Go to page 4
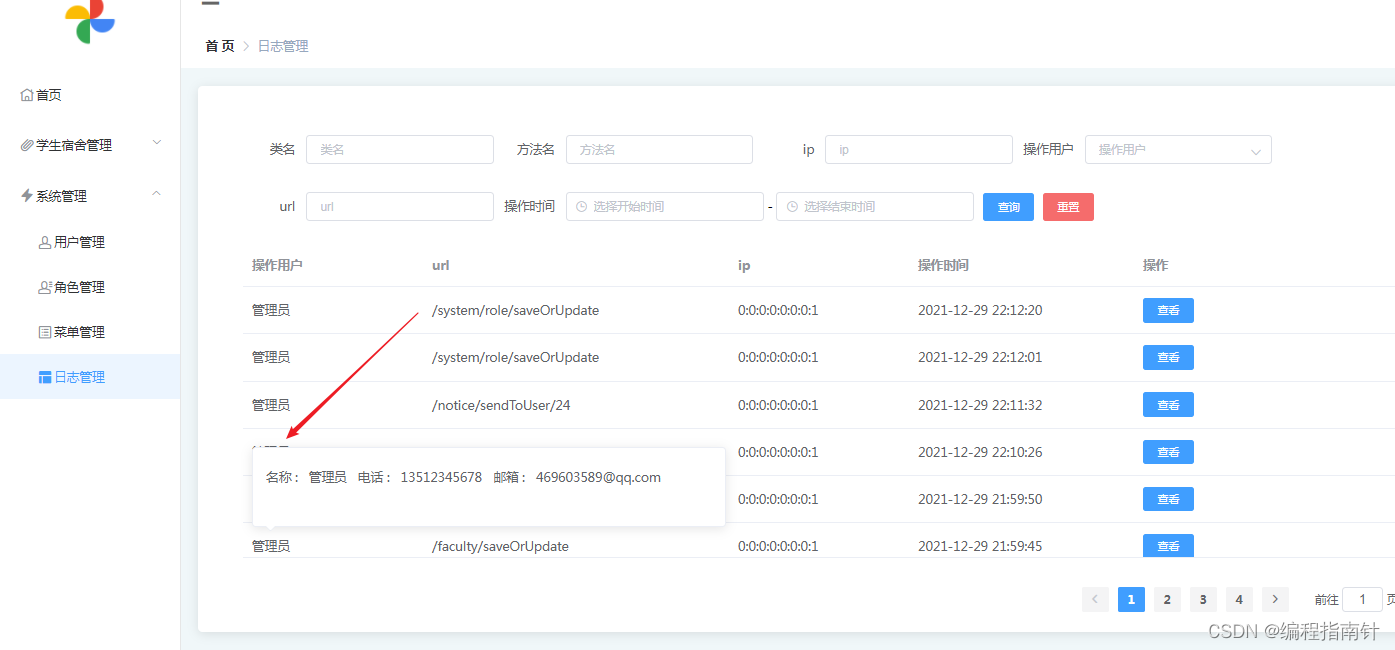The image size is (1395, 650). 1239,599
